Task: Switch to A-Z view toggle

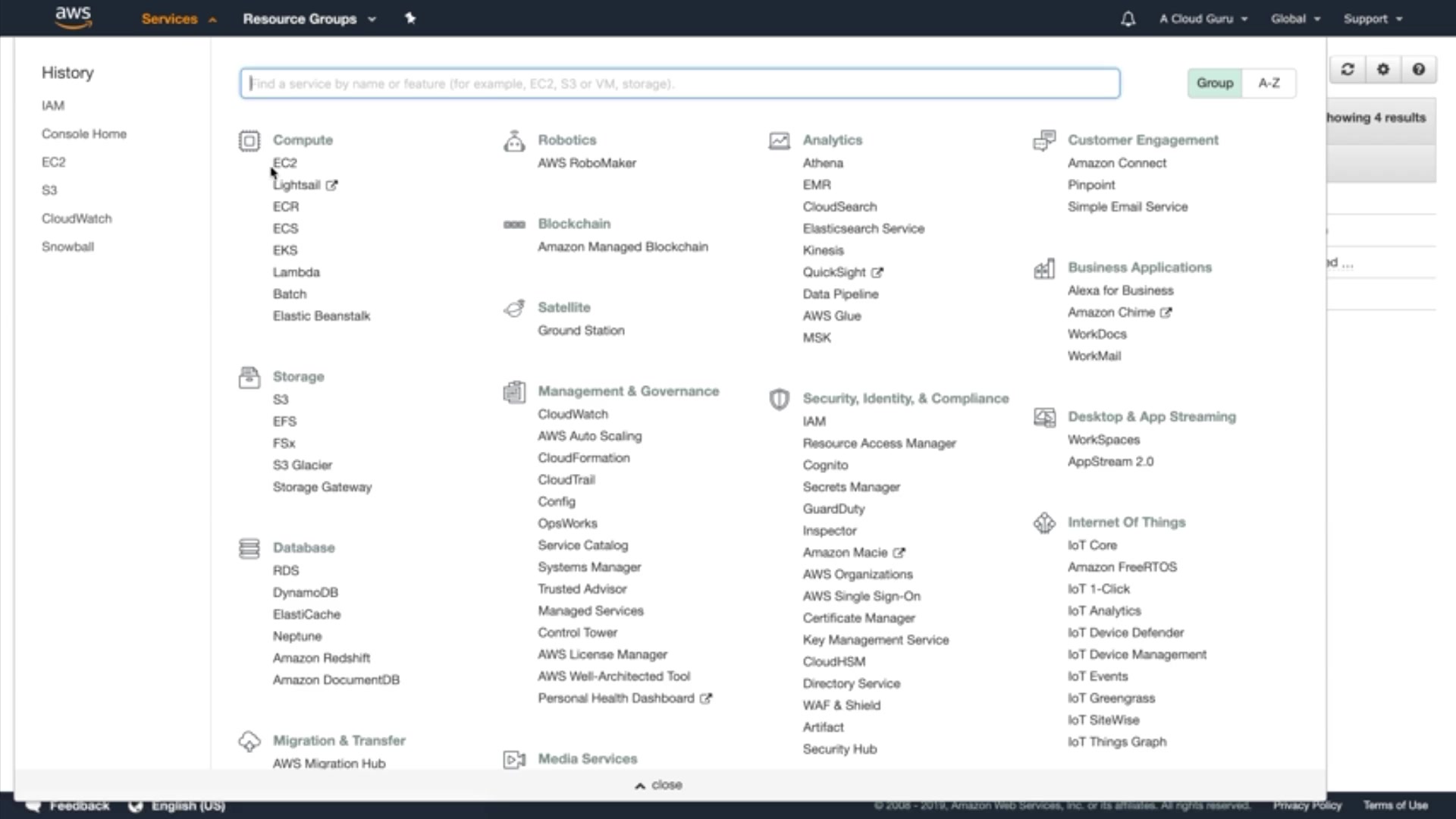Action: tap(1269, 83)
